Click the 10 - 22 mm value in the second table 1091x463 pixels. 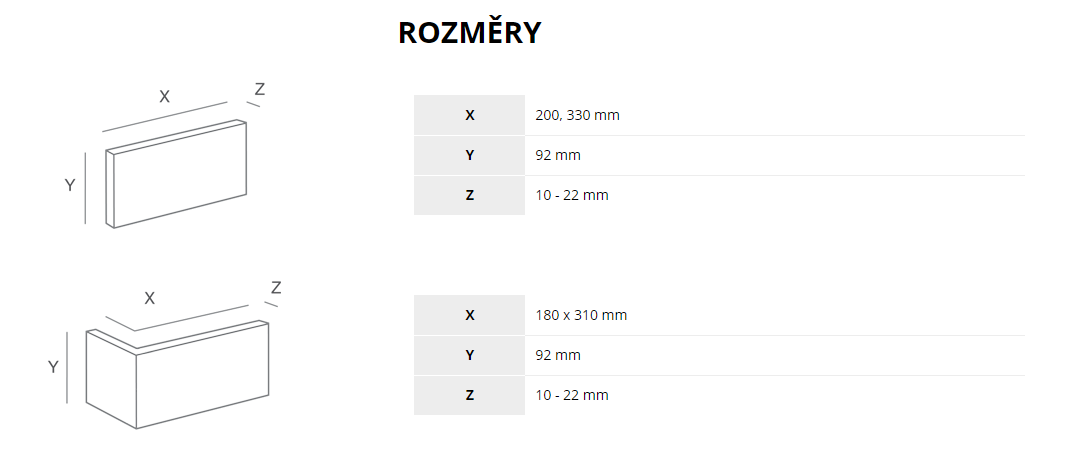point(572,395)
